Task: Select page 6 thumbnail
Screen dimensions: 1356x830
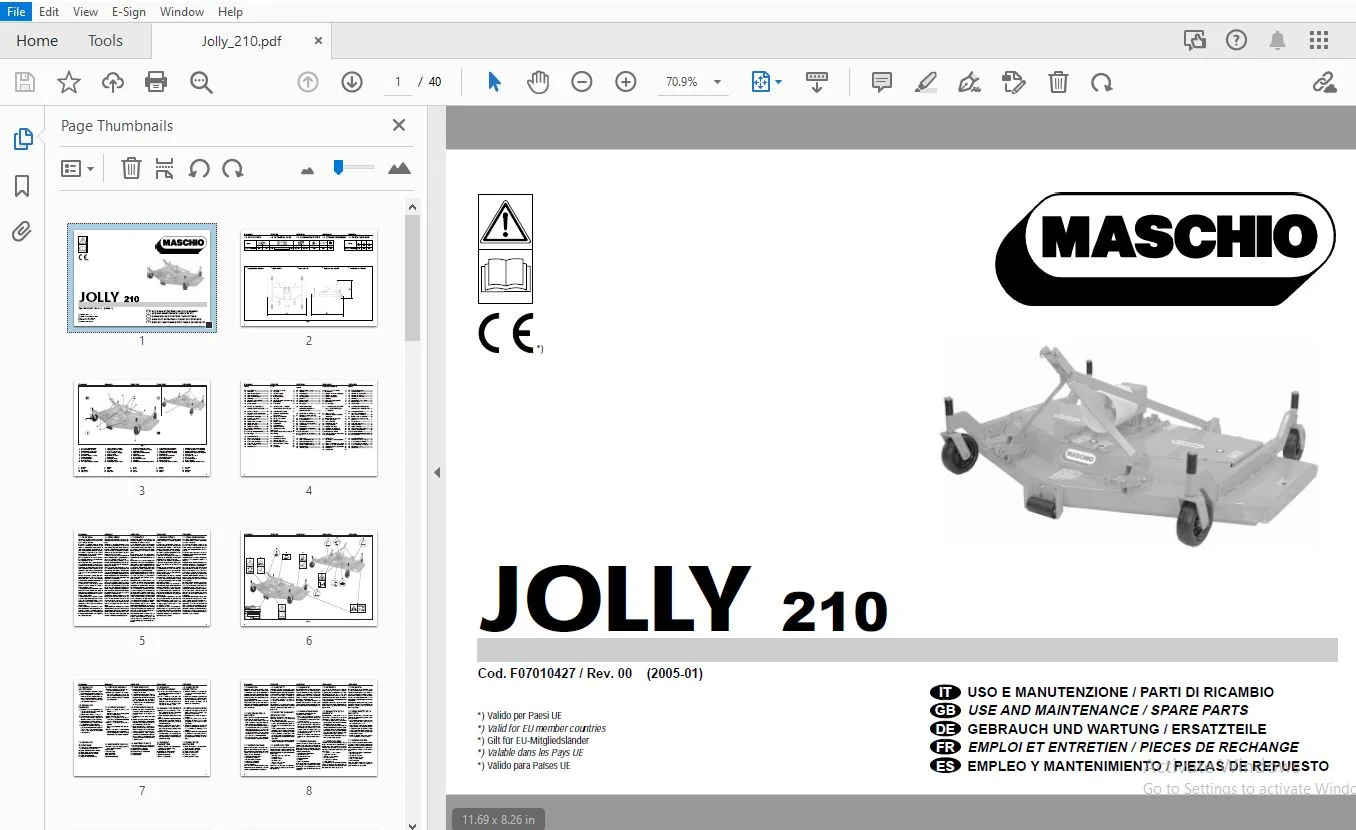Action: 309,578
